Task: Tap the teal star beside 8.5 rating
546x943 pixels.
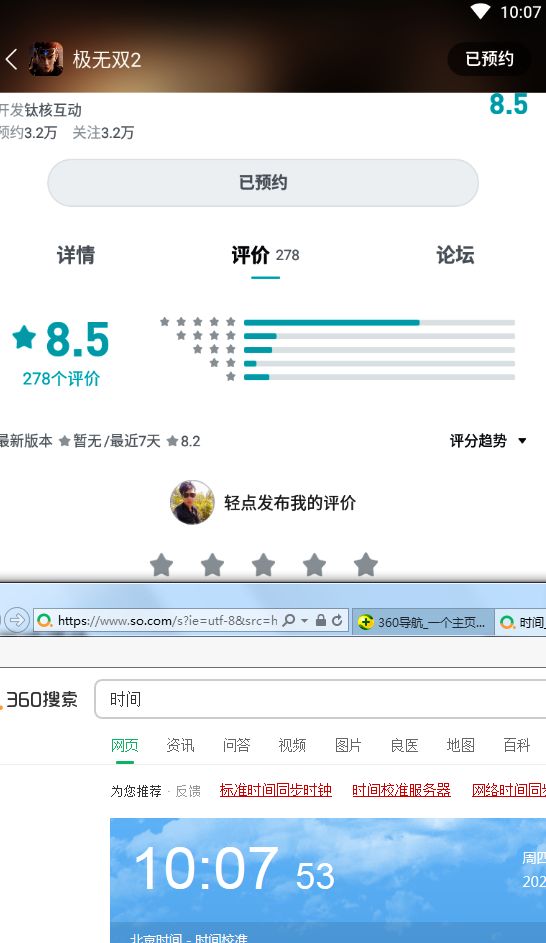Action: click(x=25, y=337)
